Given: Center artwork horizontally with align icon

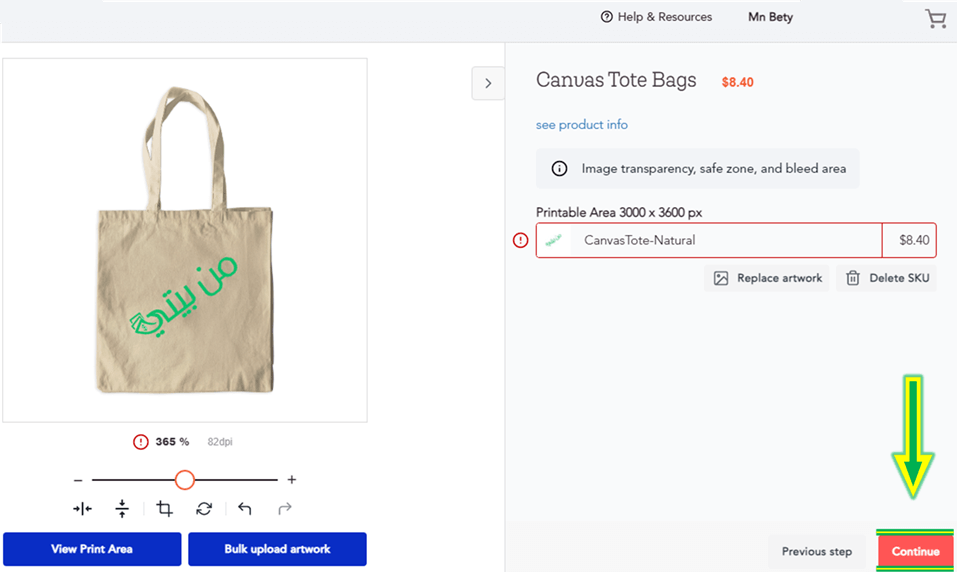Looking at the screenshot, I should coord(82,509).
